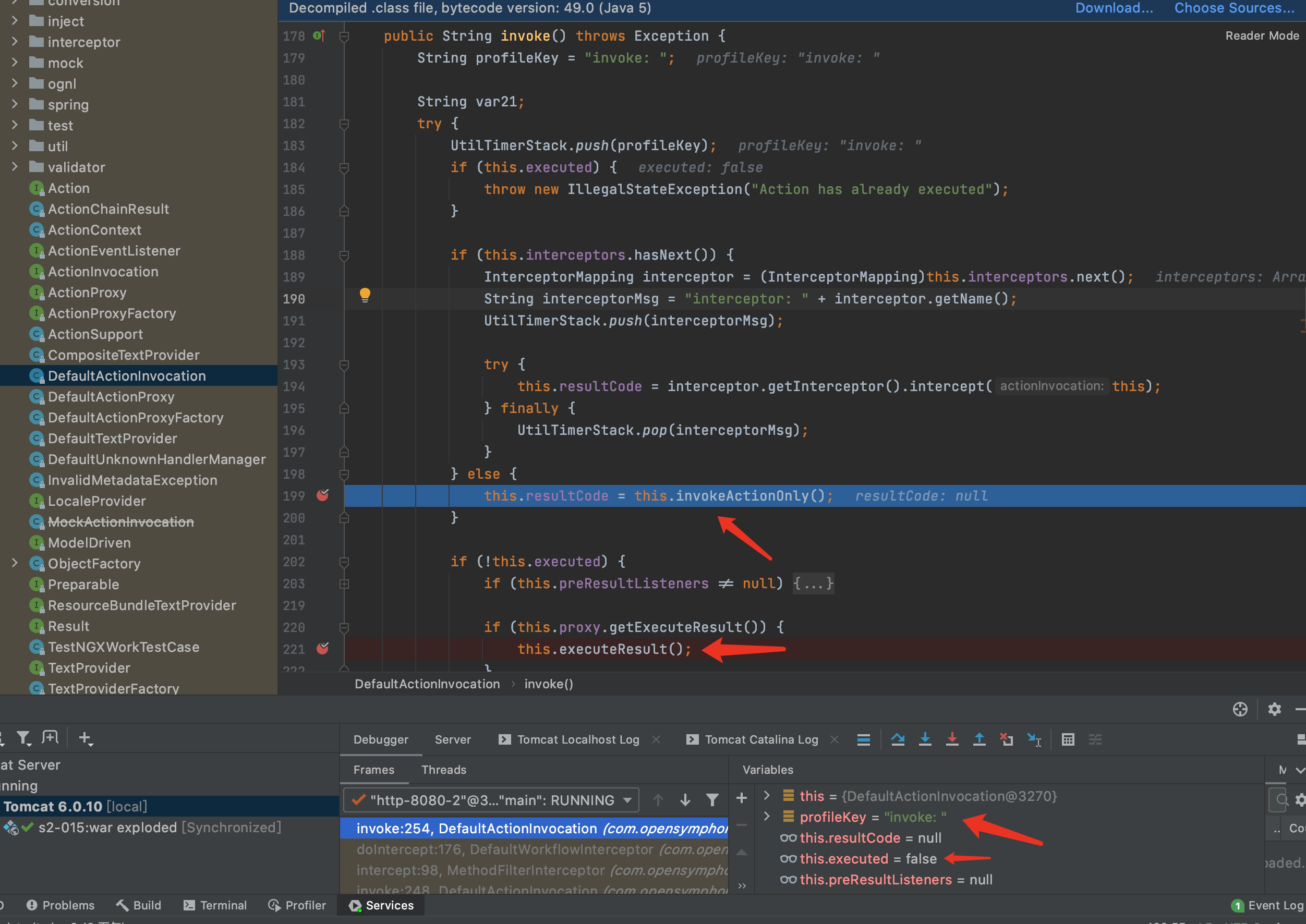
Task: Open the Problems tool window
Action: point(61,905)
